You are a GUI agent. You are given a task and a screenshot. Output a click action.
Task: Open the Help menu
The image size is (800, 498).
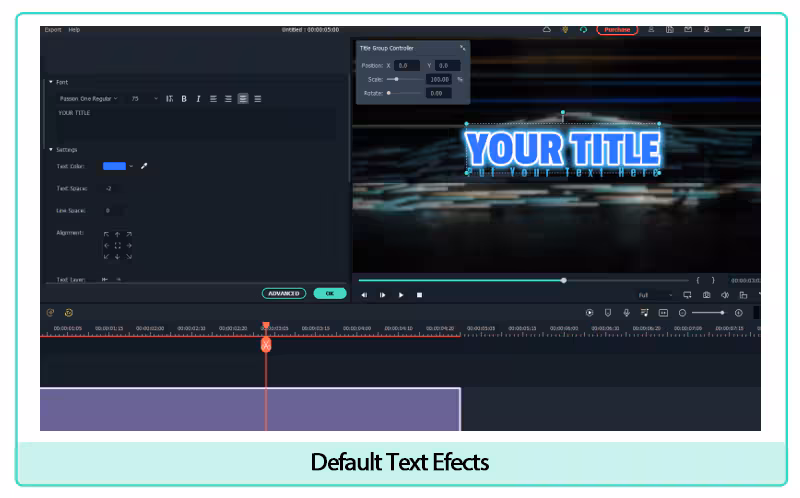click(x=74, y=30)
